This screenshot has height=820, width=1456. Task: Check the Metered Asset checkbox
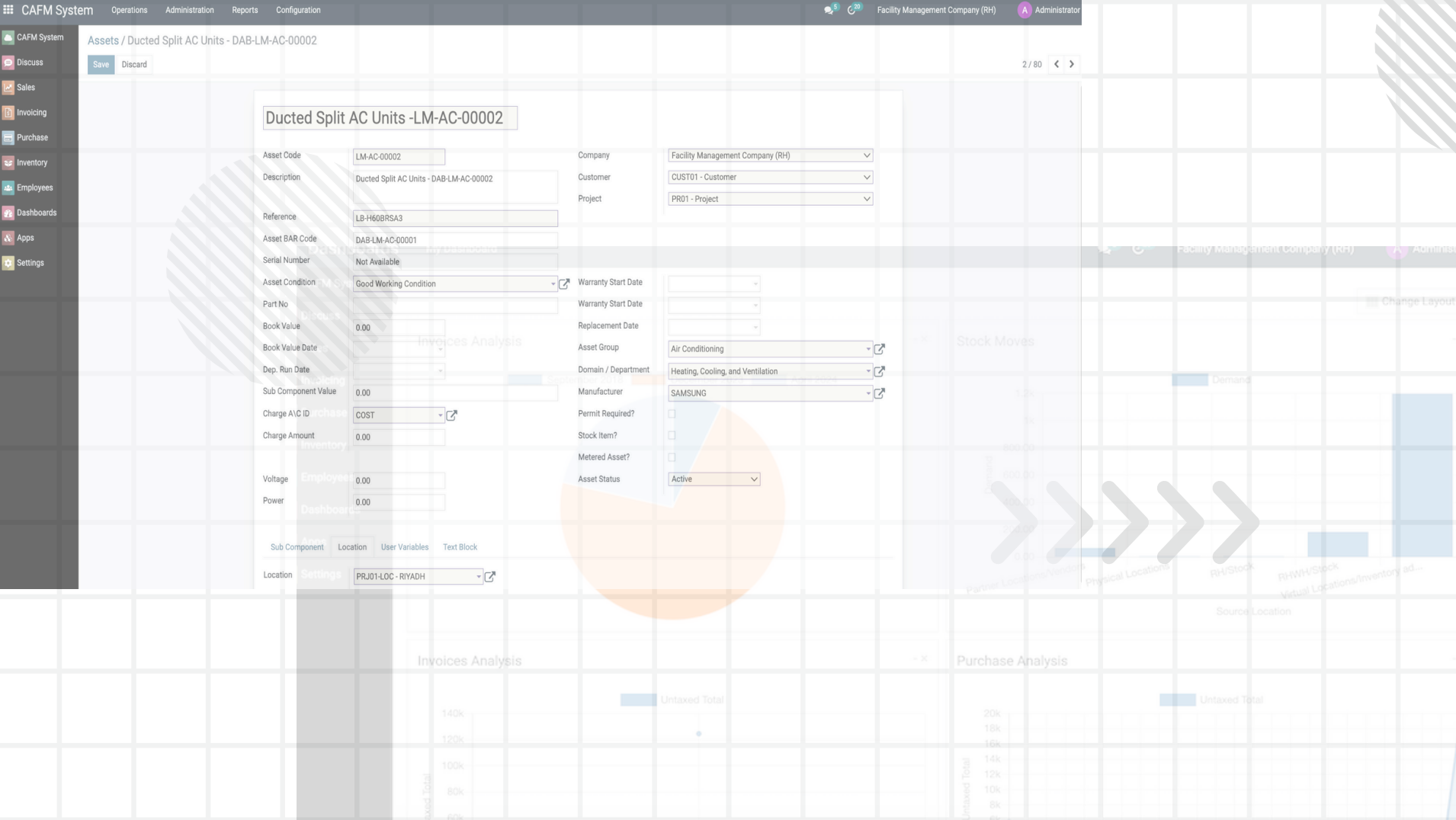pos(672,457)
